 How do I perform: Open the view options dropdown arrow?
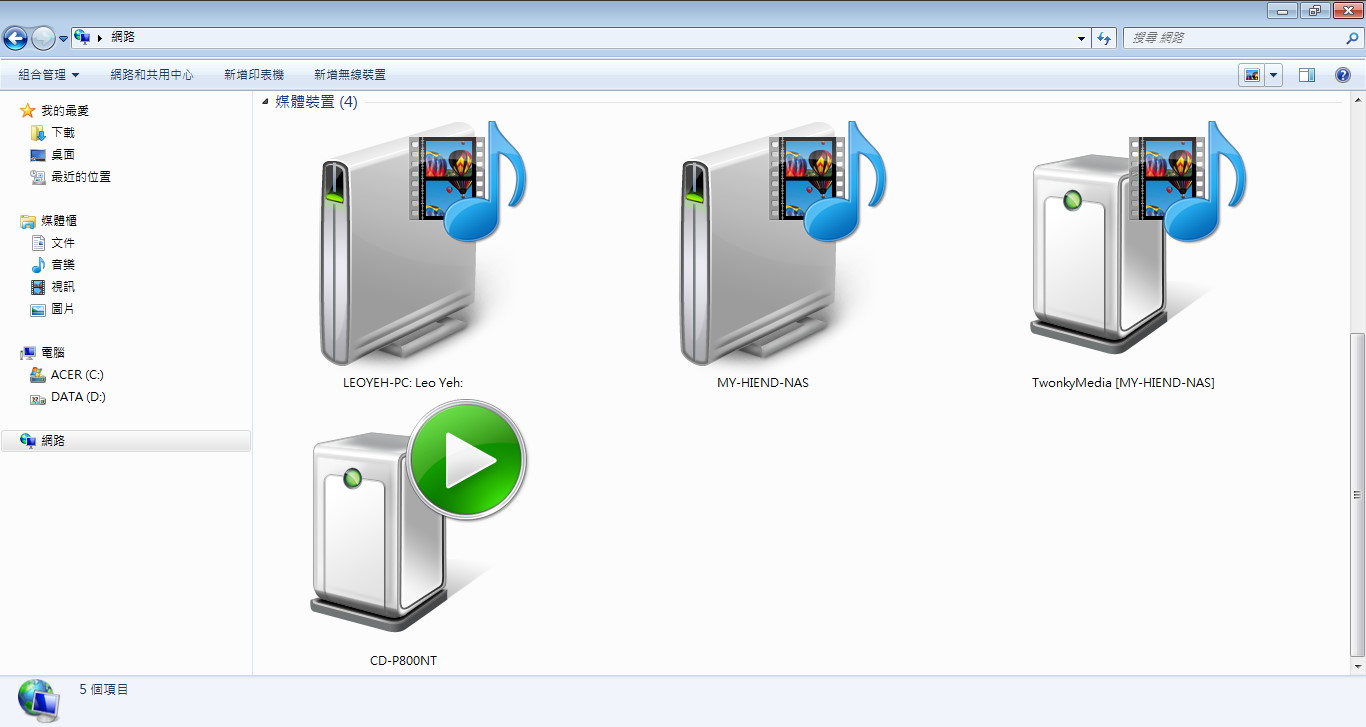1274,75
